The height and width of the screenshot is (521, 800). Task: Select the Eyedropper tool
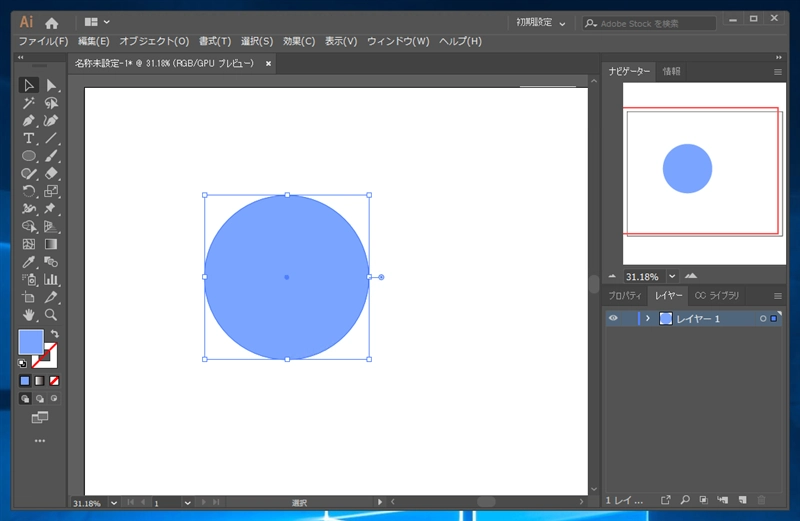coord(29,262)
